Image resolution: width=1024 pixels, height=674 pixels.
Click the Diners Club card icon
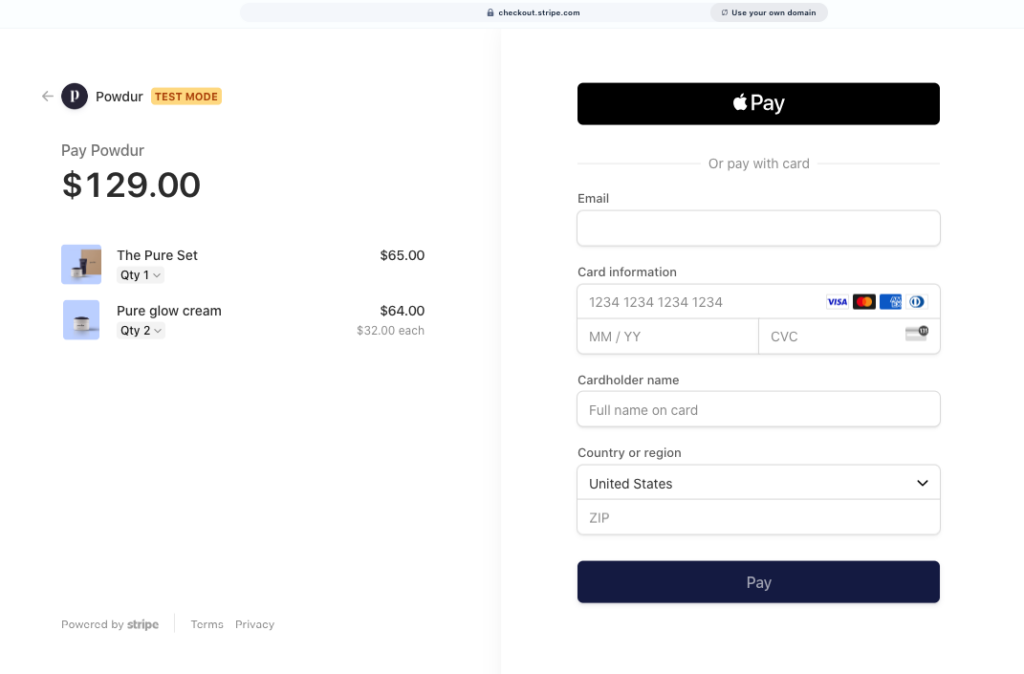917,302
